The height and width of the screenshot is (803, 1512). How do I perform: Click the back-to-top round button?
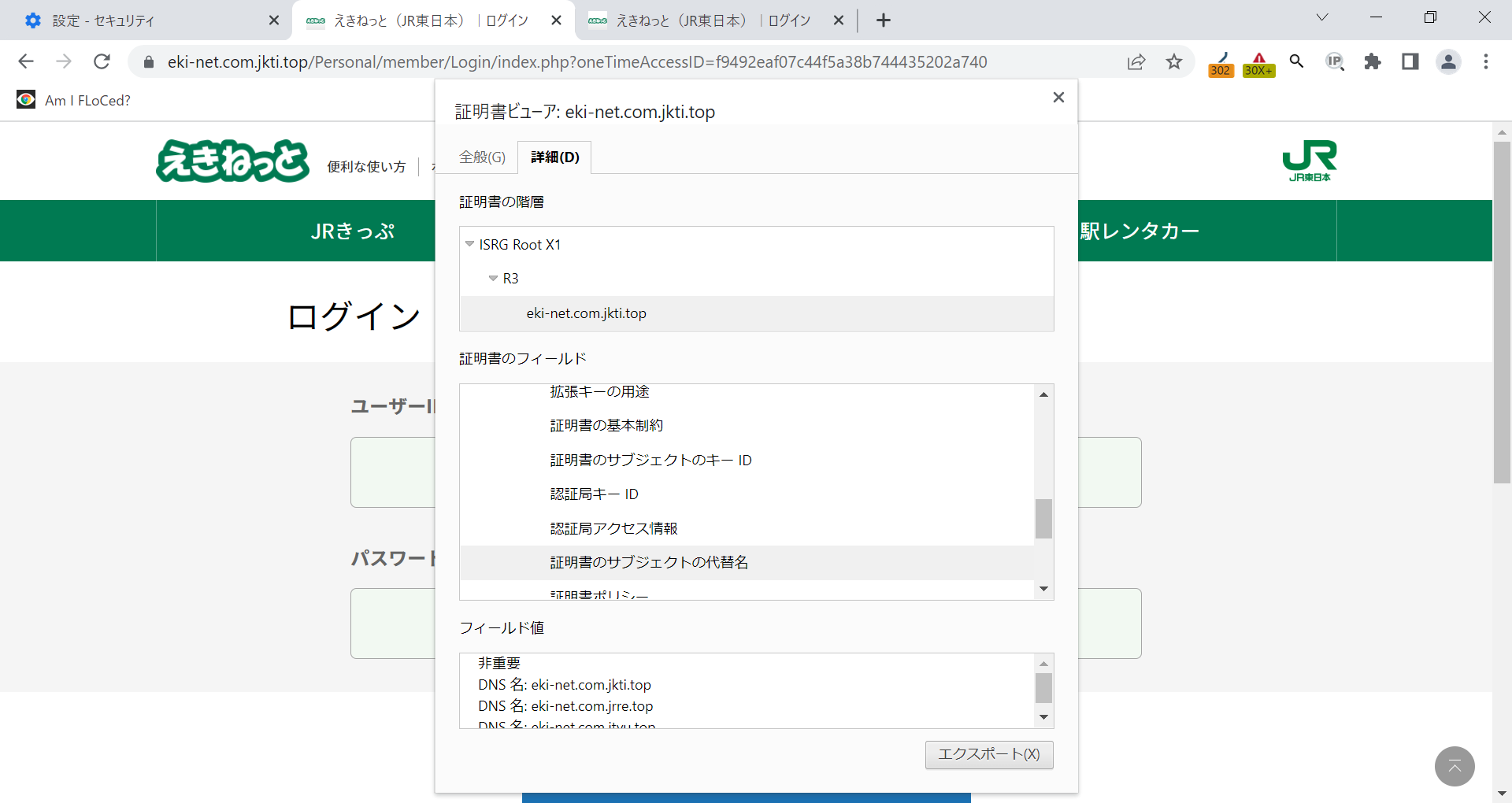click(x=1455, y=766)
